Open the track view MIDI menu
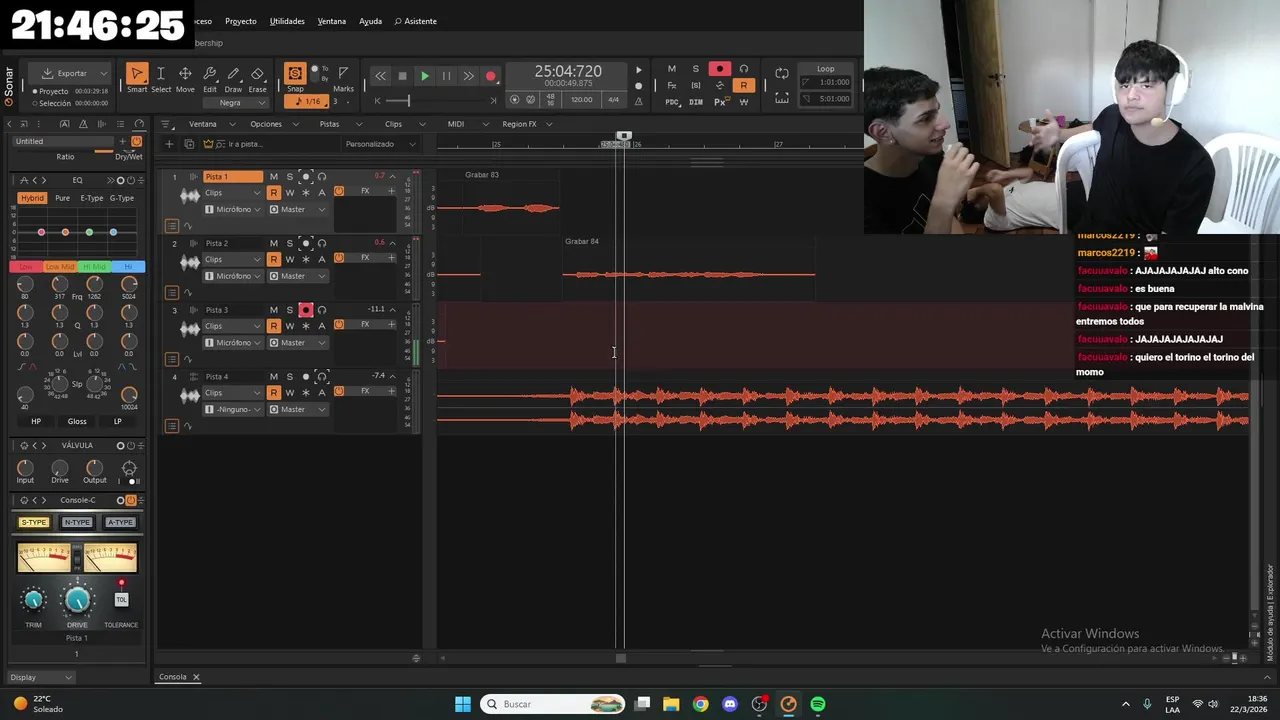 [x=462, y=124]
